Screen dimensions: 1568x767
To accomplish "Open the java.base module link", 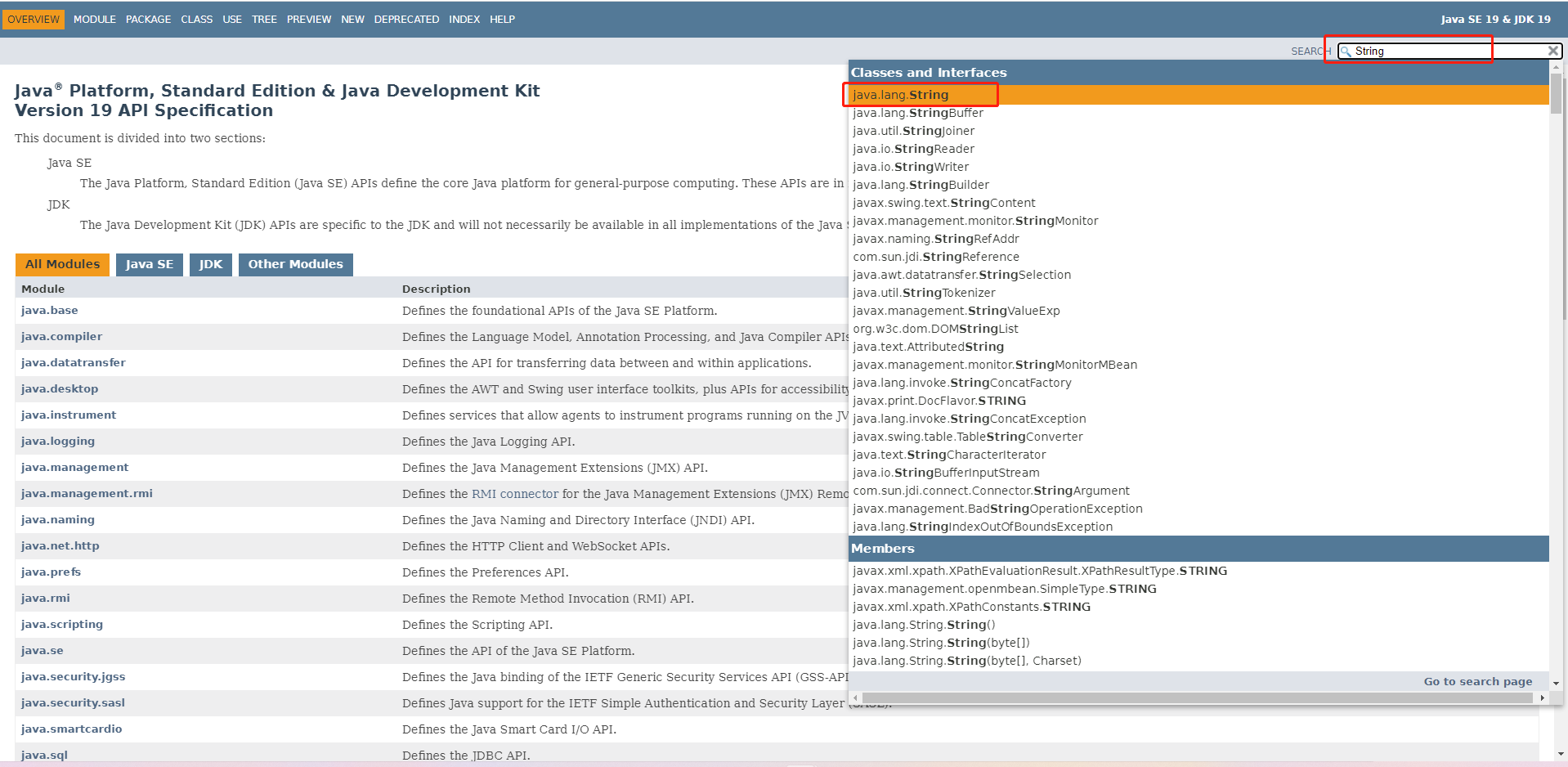I will pos(50,311).
